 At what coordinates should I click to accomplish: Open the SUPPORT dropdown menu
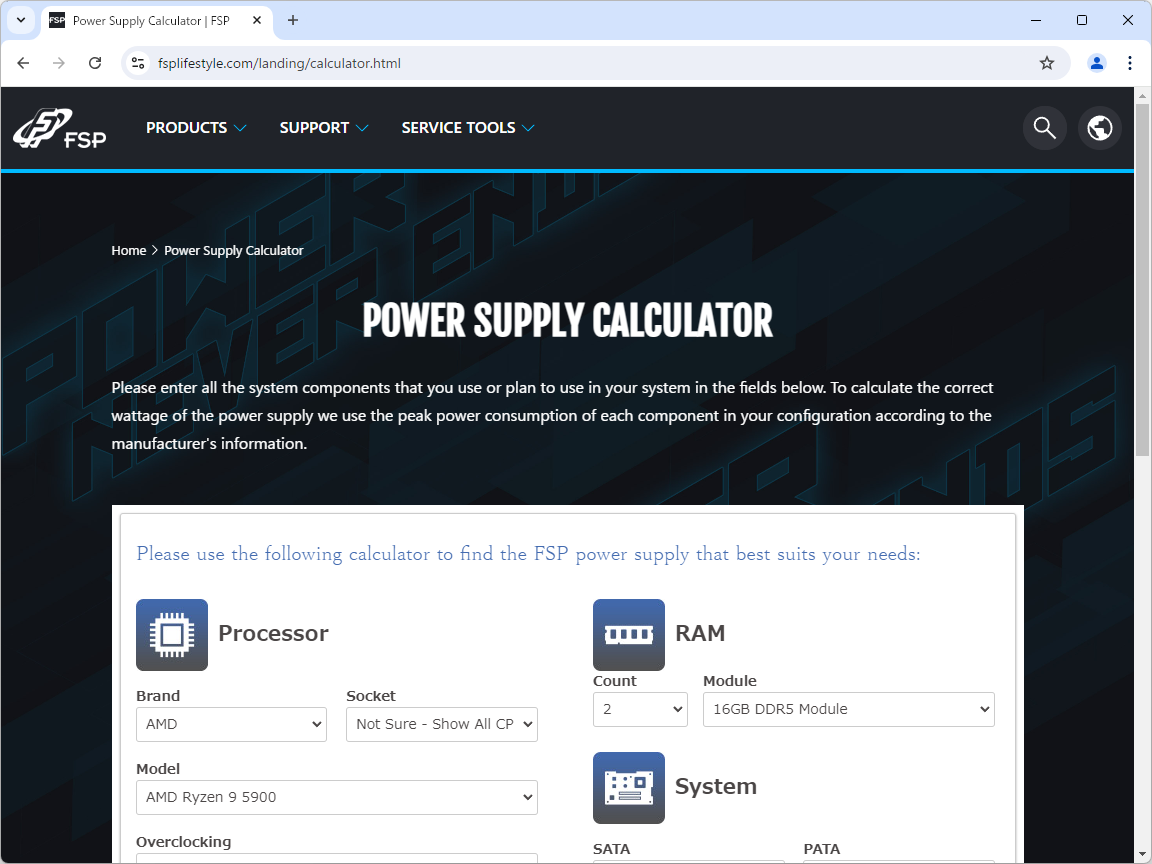point(323,128)
